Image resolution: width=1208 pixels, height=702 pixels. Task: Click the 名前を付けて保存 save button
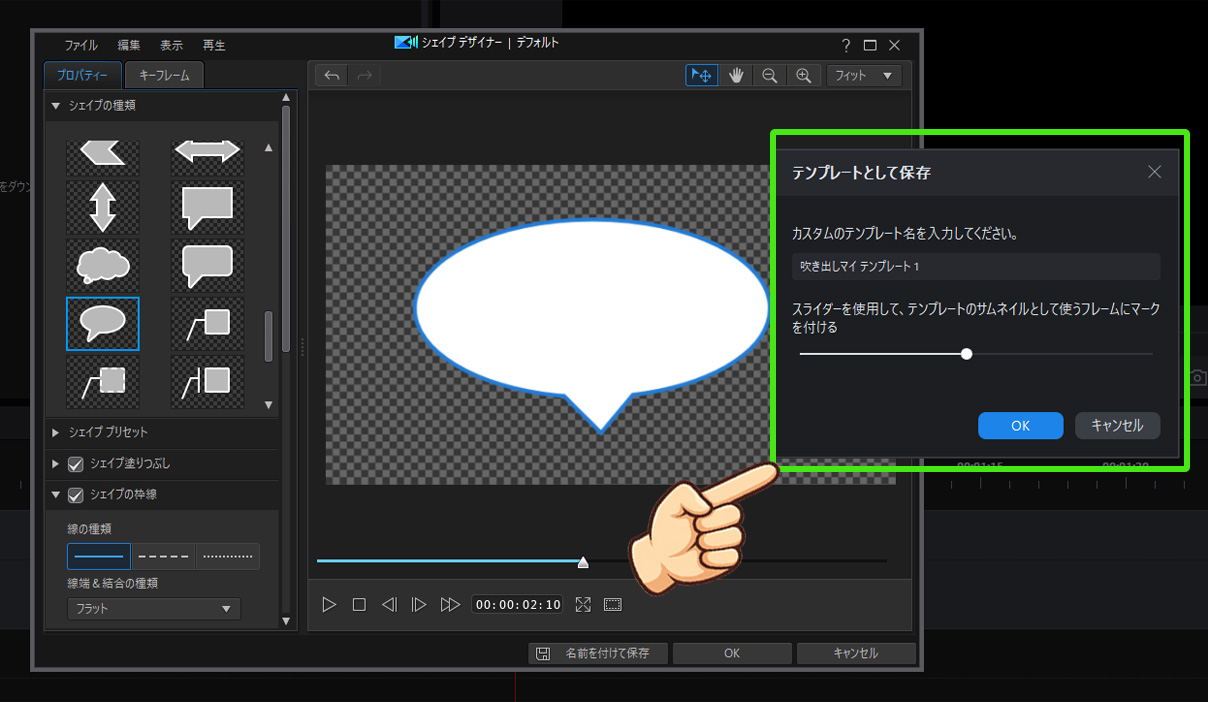click(x=597, y=653)
